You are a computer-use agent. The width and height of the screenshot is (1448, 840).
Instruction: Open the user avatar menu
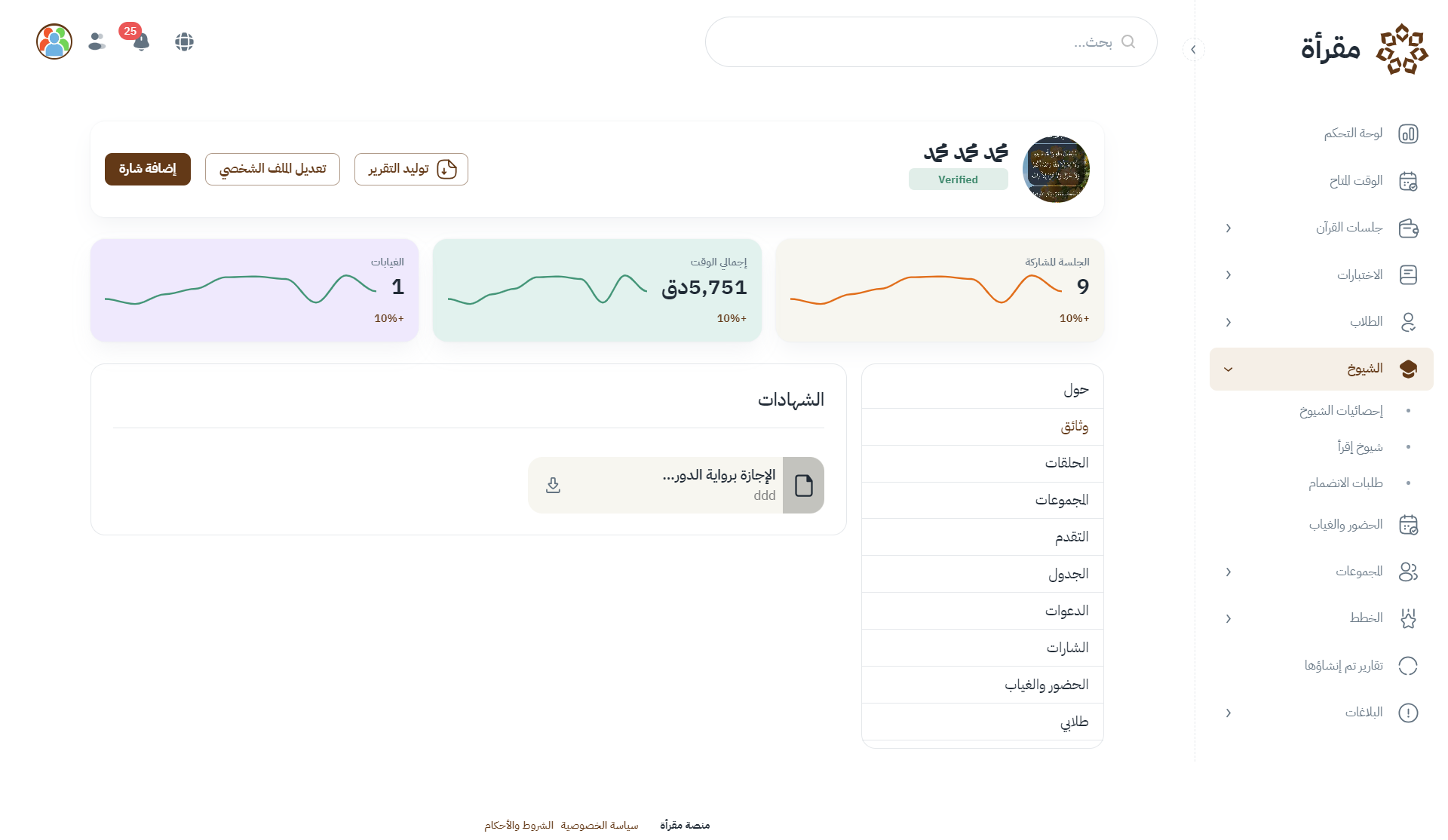coord(54,41)
